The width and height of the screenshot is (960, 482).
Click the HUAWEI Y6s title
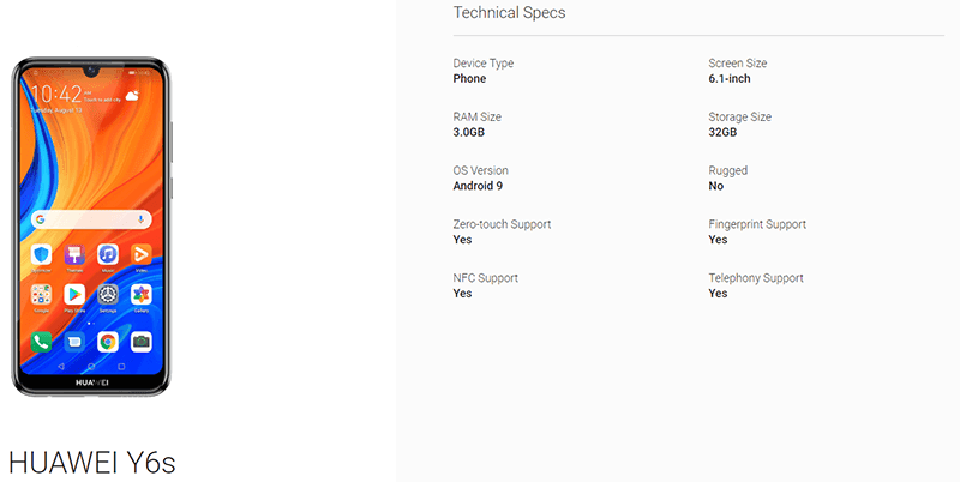point(92,463)
